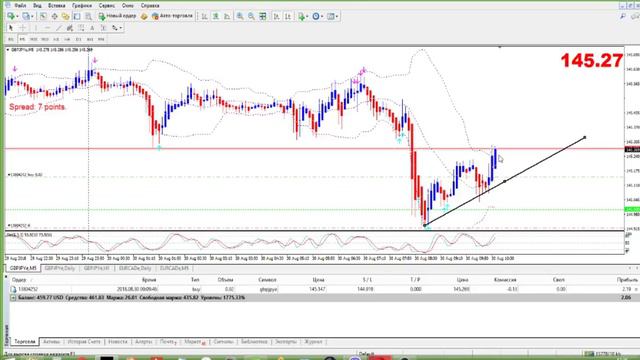Switch chart to bar chart mode
This screenshot has height=360, width=640.
point(204,16)
